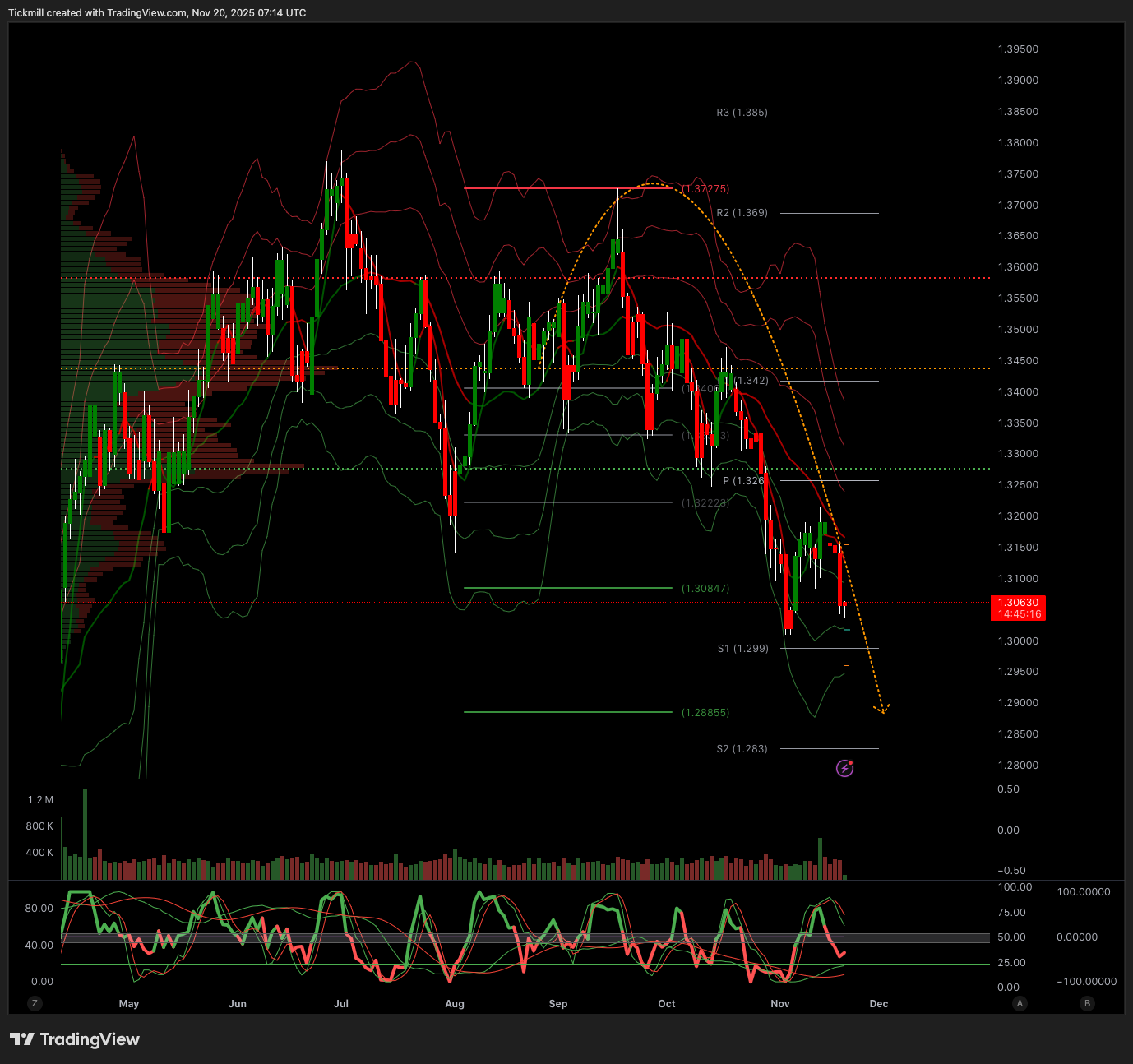Click the green 1.28855 target level label

tap(705, 713)
